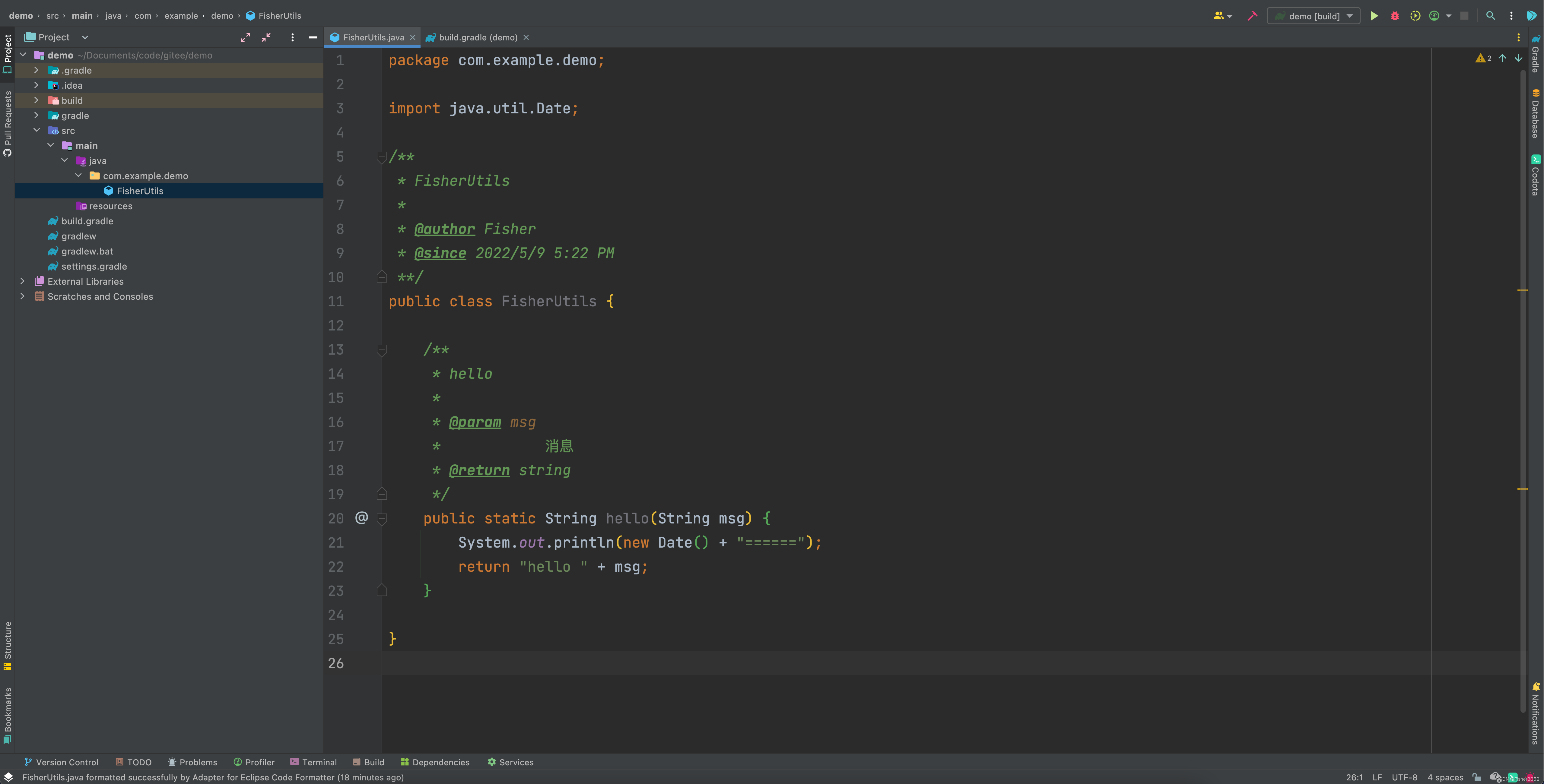Image resolution: width=1544 pixels, height=784 pixels.
Task: Run the demo application
Action: 1375,16
